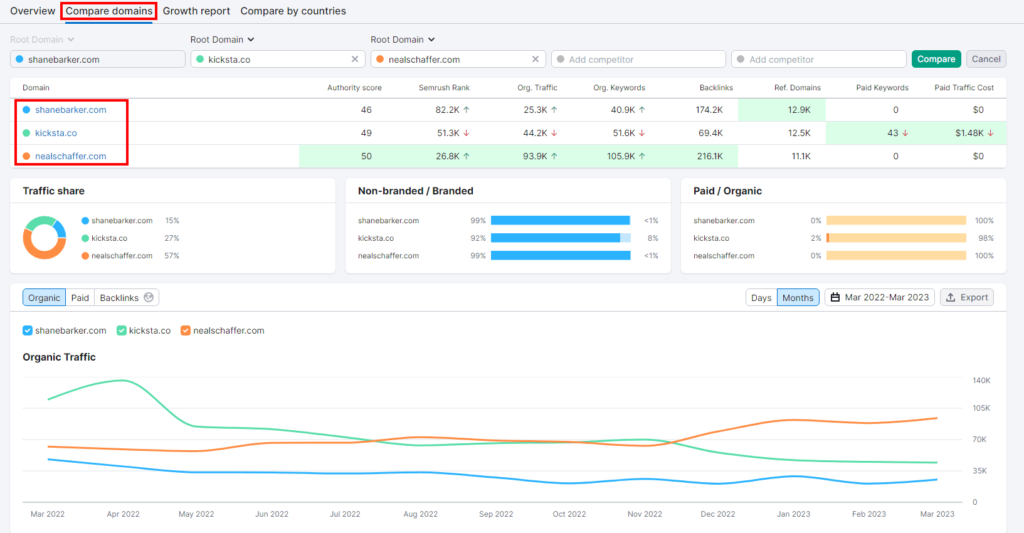Viewport: 1024px width, 533px height.
Task: Click the Traffic share donut chart
Action: [x=44, y=238]
